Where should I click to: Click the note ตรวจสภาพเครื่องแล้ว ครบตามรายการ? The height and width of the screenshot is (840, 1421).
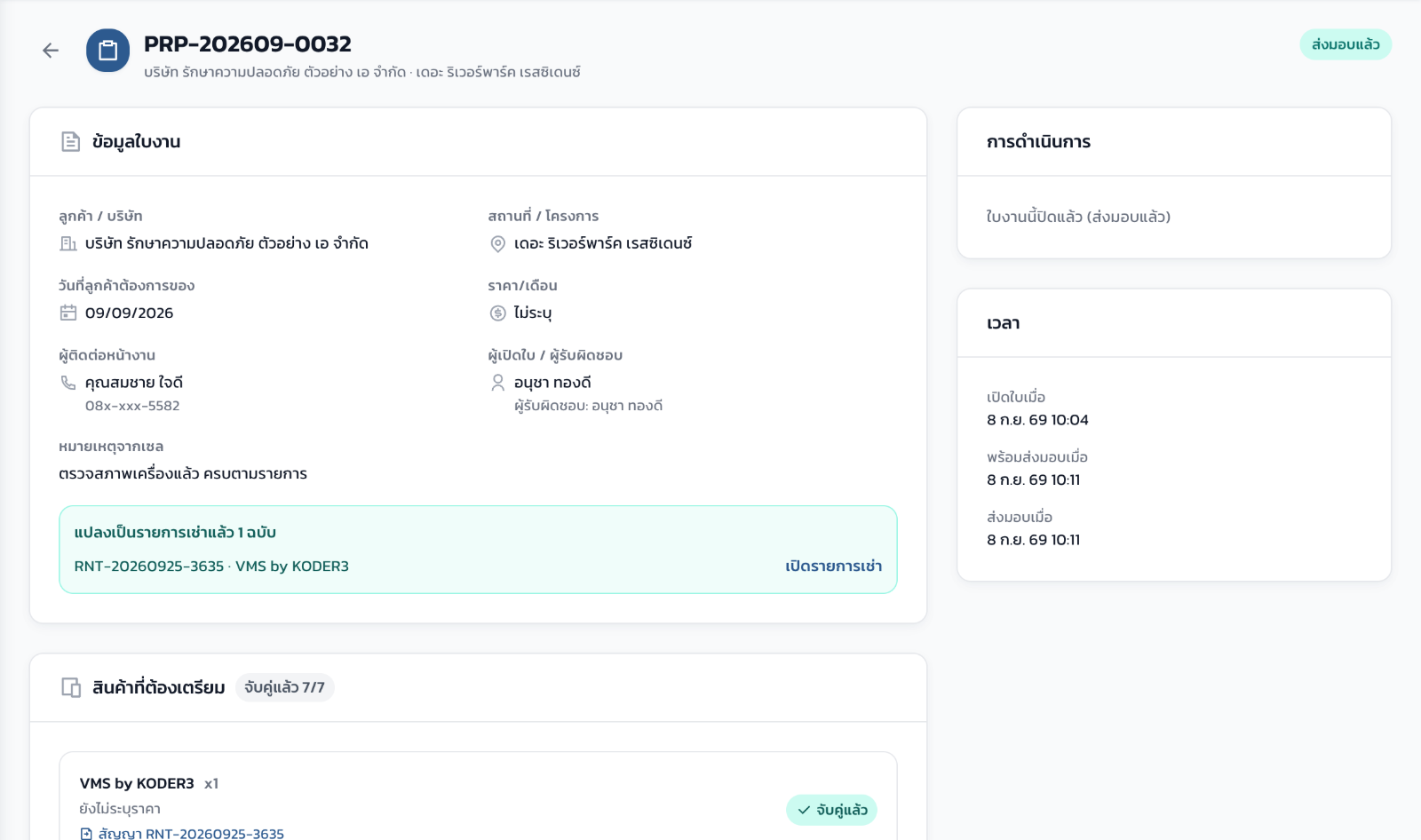183,474
